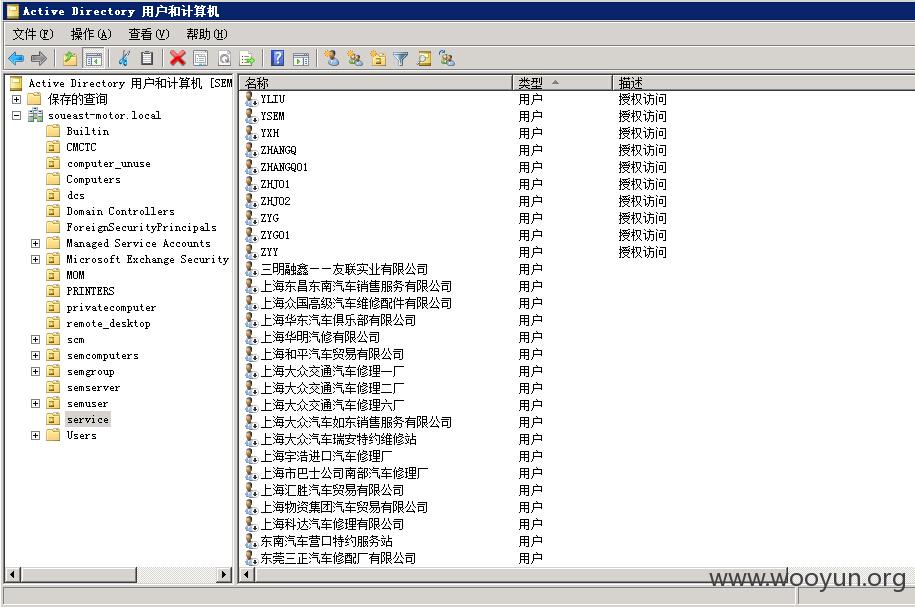Click the Forward arrow toolbar icon
Screen dimensions: 915x607
[39, 58]
